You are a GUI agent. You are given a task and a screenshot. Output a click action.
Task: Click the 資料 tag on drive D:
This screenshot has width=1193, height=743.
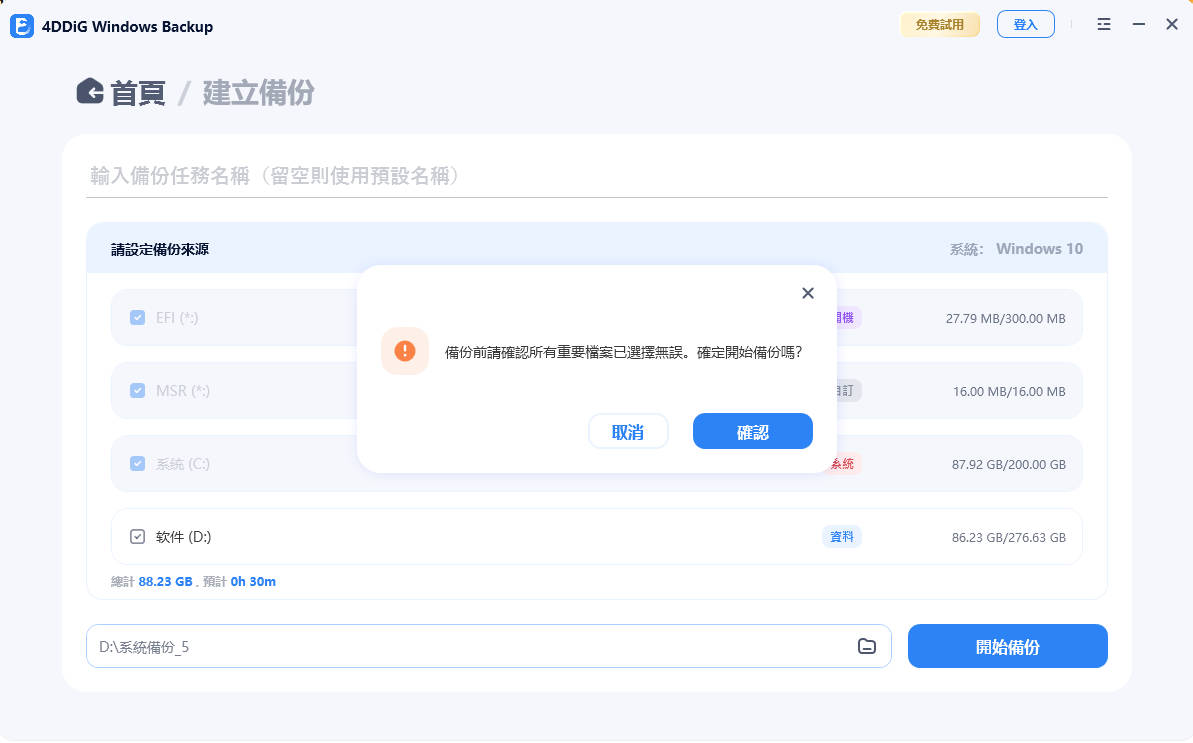tap(842, 537)
